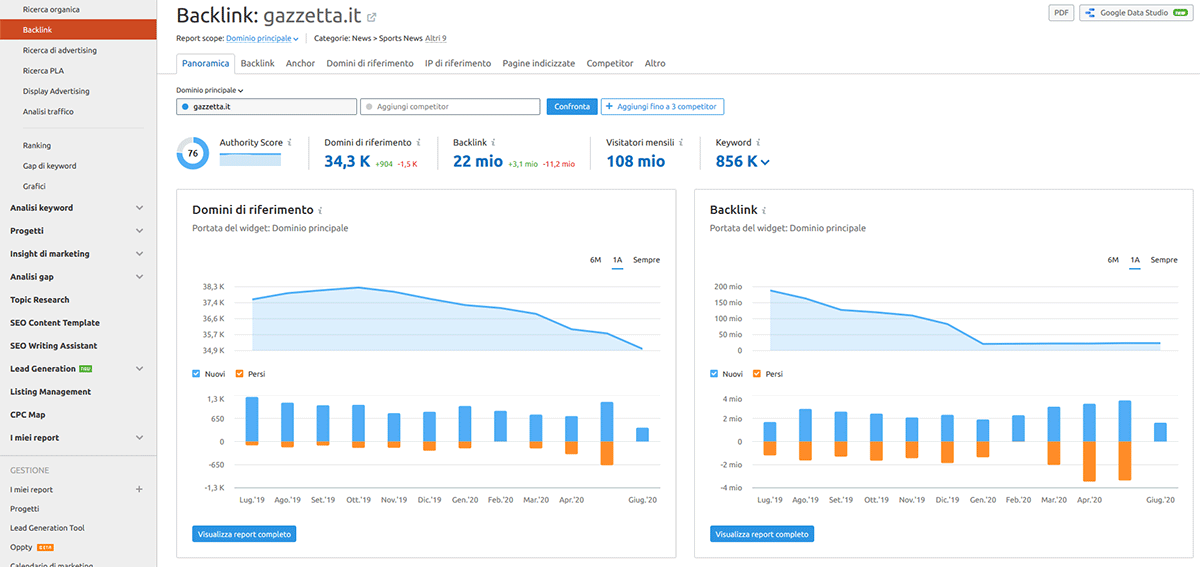Click Google Data Studio icon button

click(1136, 13)
